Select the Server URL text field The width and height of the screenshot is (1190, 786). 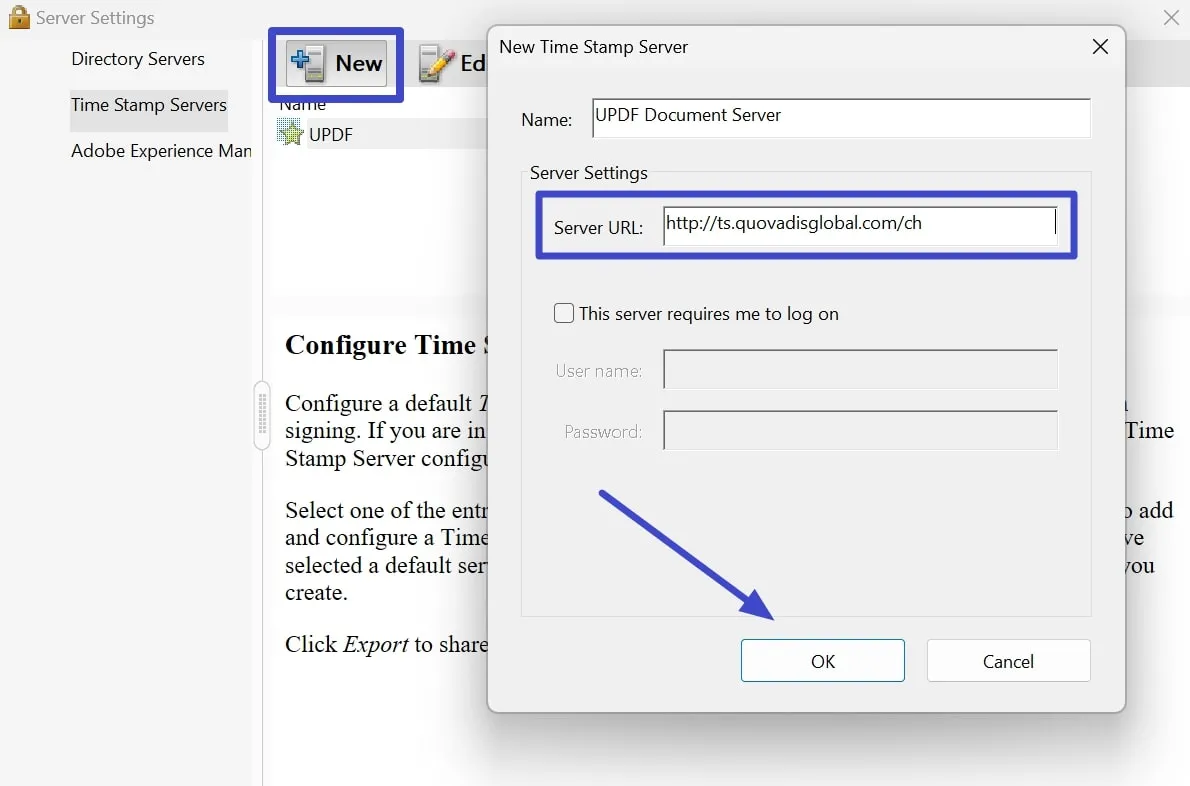[858, 224]
